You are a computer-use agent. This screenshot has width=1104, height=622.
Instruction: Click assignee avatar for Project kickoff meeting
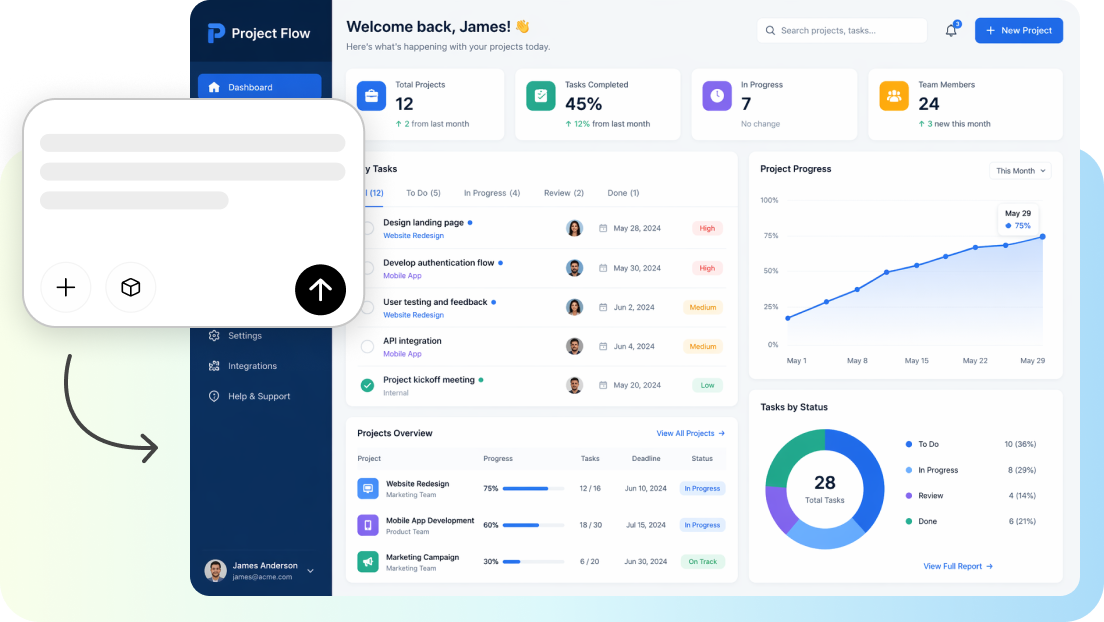(575, 385)
